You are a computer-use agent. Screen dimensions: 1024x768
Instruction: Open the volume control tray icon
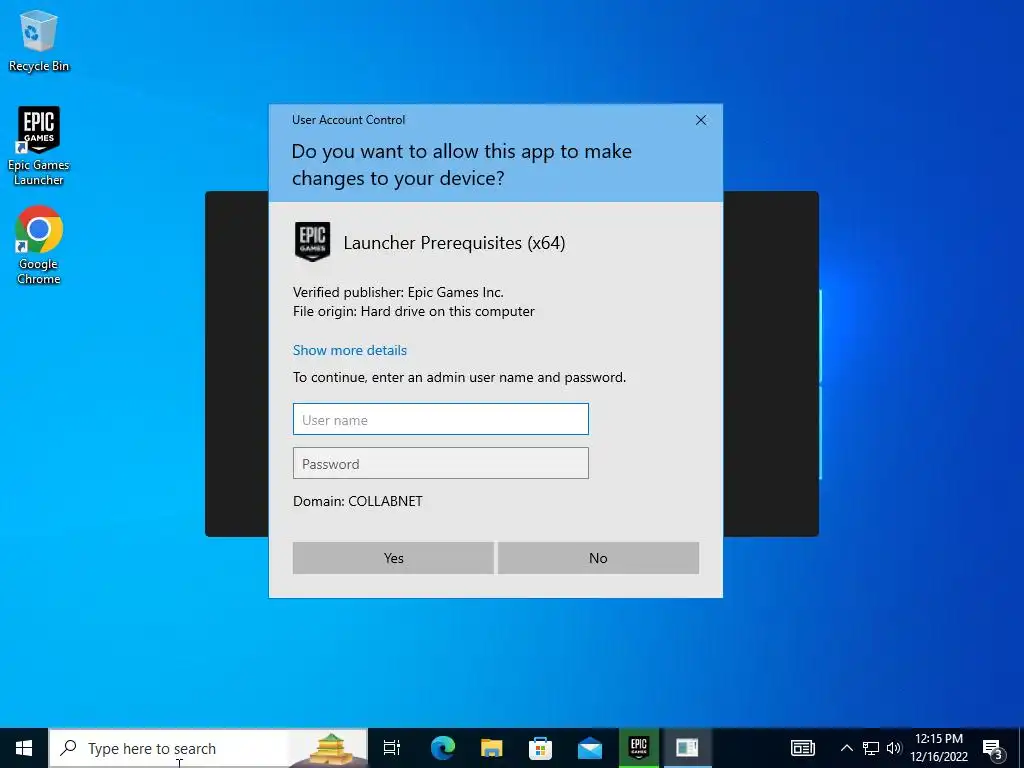click(x=894, y=748)
